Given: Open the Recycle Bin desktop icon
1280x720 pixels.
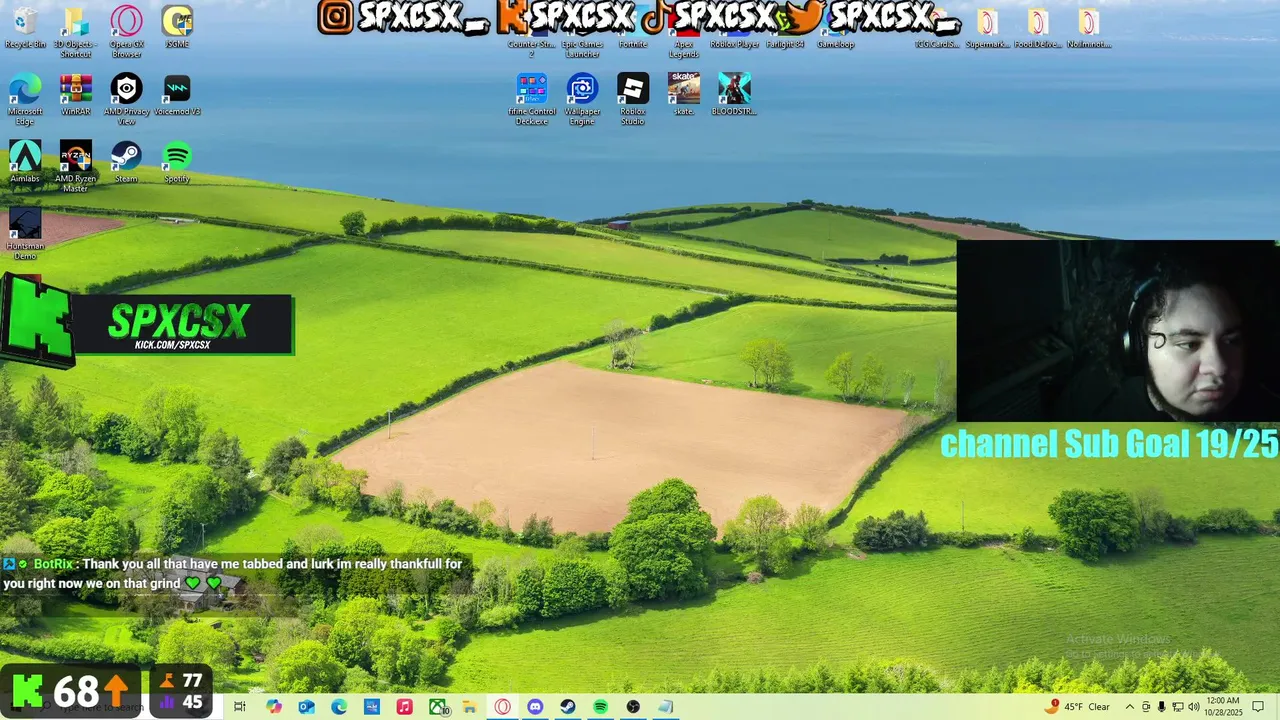Looking at the screenshot, I should 25,28.
